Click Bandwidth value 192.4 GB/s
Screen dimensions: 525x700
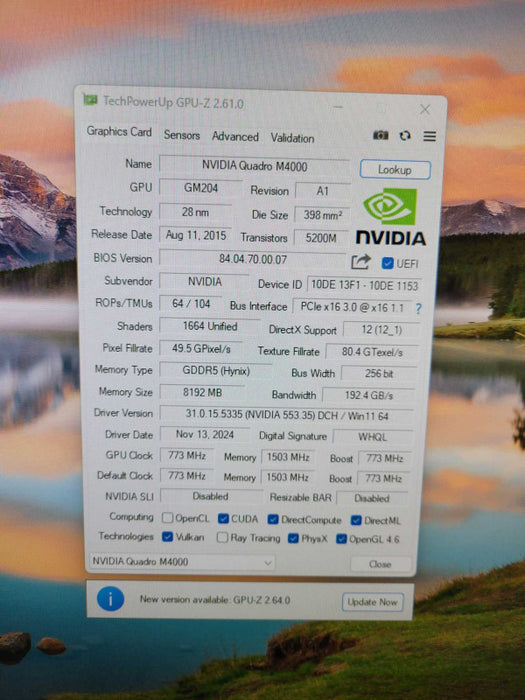tap(369, 396)
